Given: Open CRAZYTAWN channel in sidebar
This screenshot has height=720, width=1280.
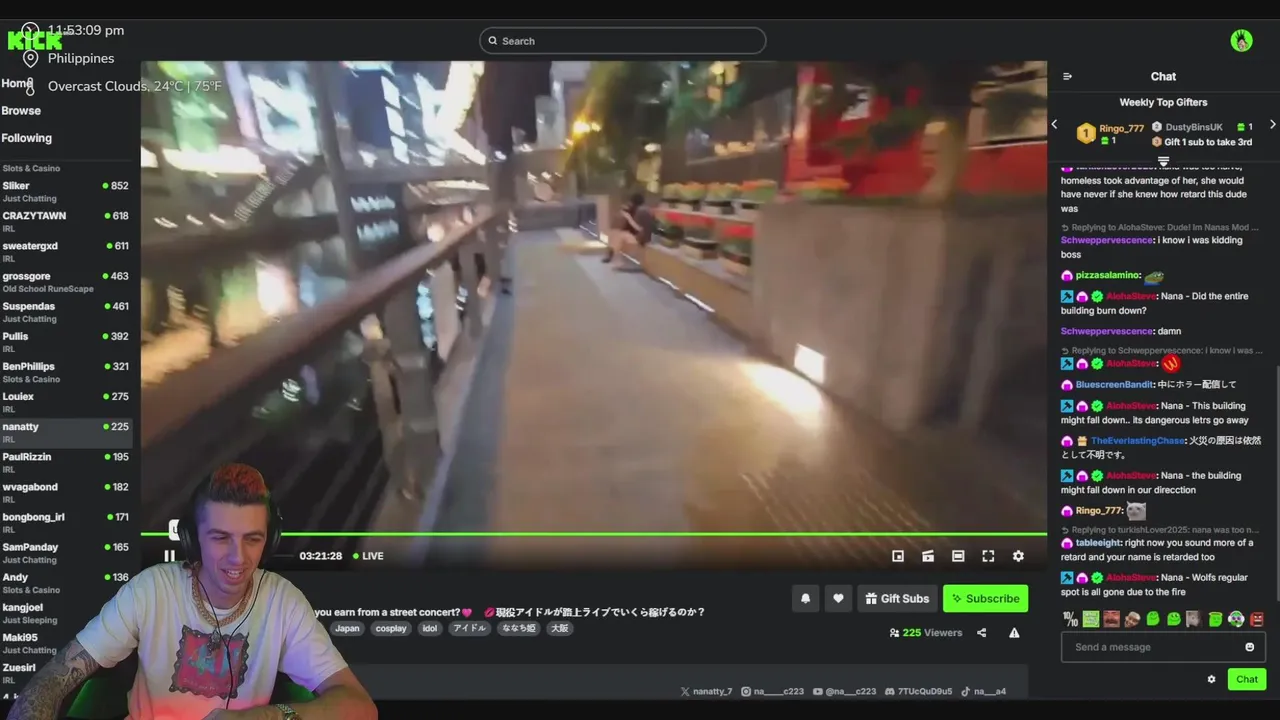Looking at the screenshot, I should (66, 221).
